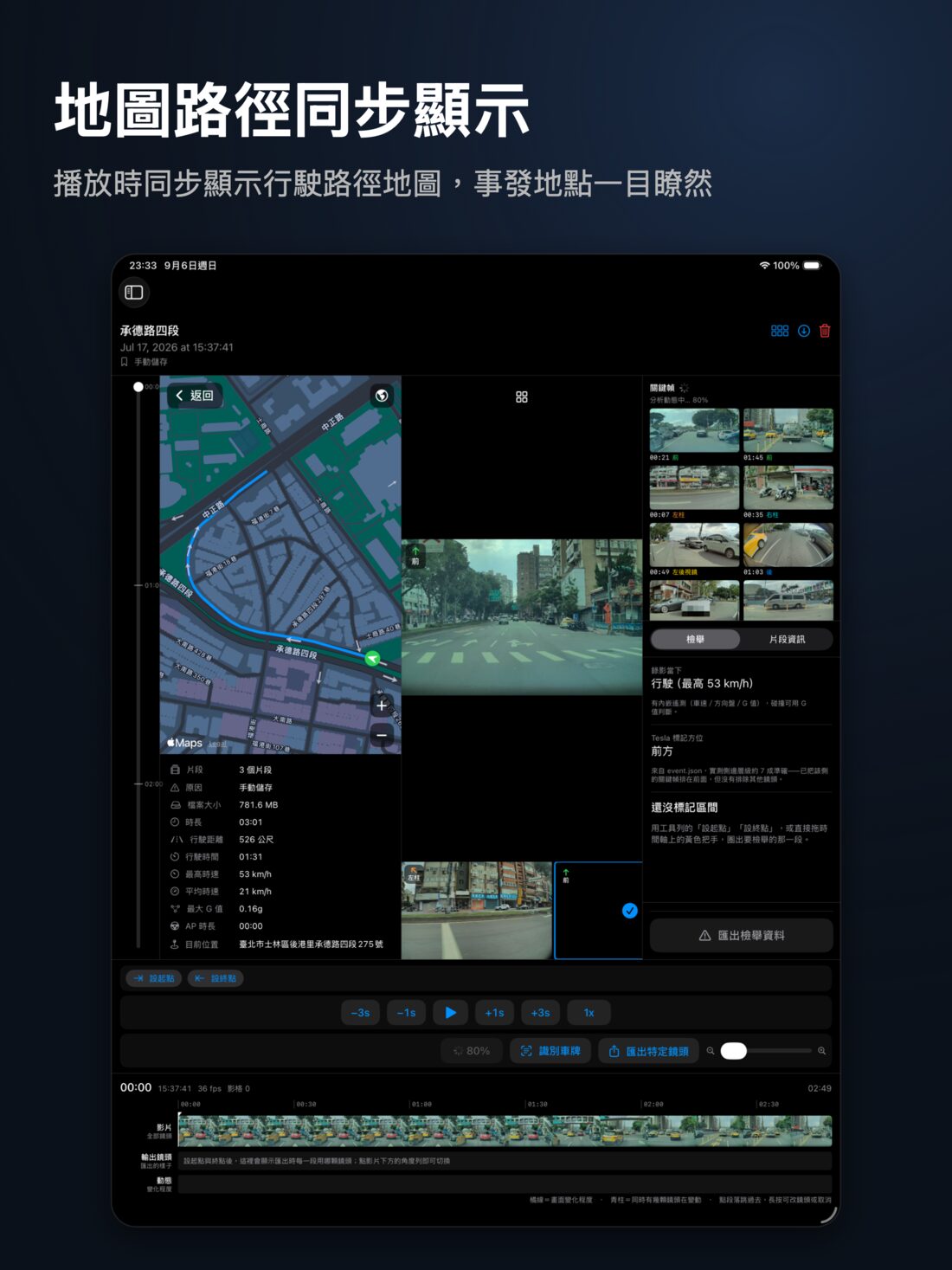
Task: Select the 檢舉 tab
Action: (695, 639)
